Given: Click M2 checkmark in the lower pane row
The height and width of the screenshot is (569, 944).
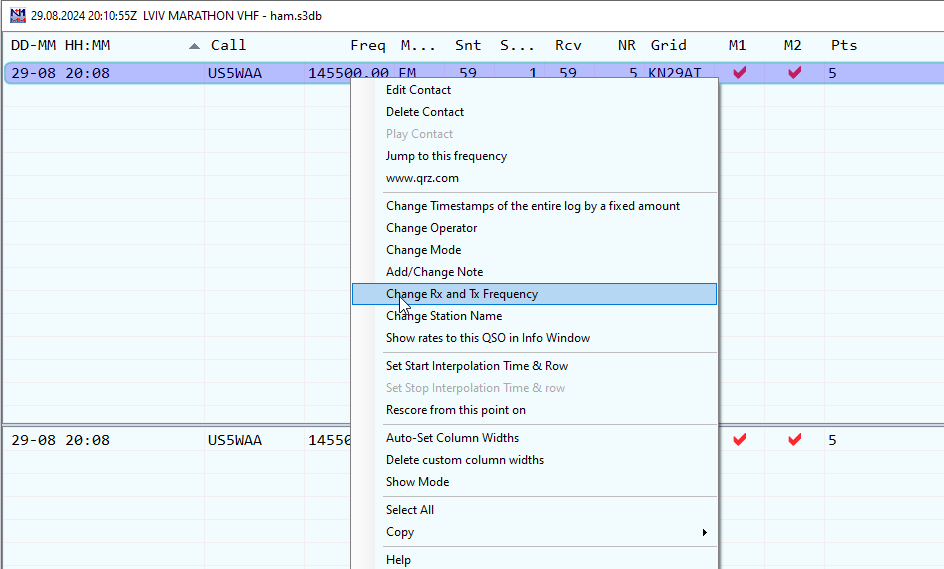Looking at the screenshot, I should click(x=794, y=440).
